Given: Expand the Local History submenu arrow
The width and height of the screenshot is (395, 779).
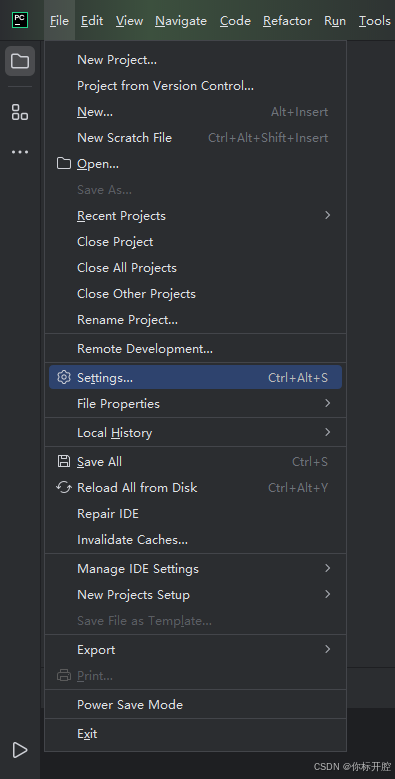Looking at the screenshot, I should 327,432.
